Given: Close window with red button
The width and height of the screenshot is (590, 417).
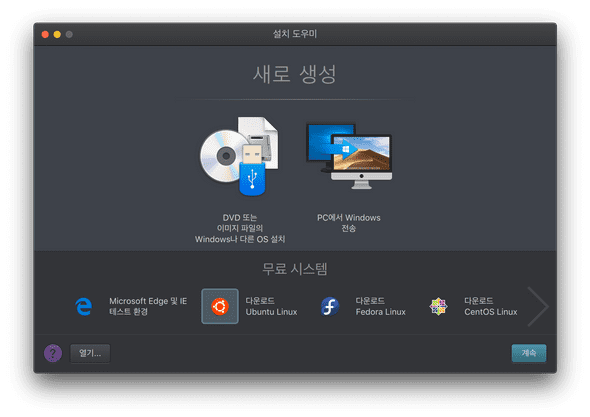Looking at the screenshot, I should tap(45, 34).
